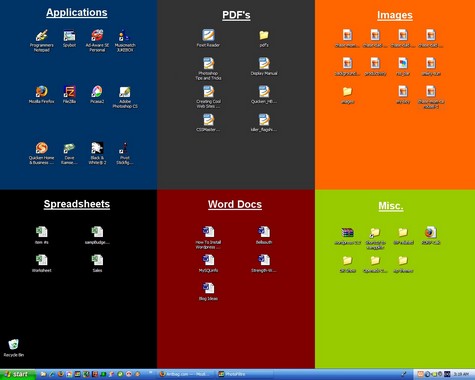Click the Windows start button

(18, 374)
